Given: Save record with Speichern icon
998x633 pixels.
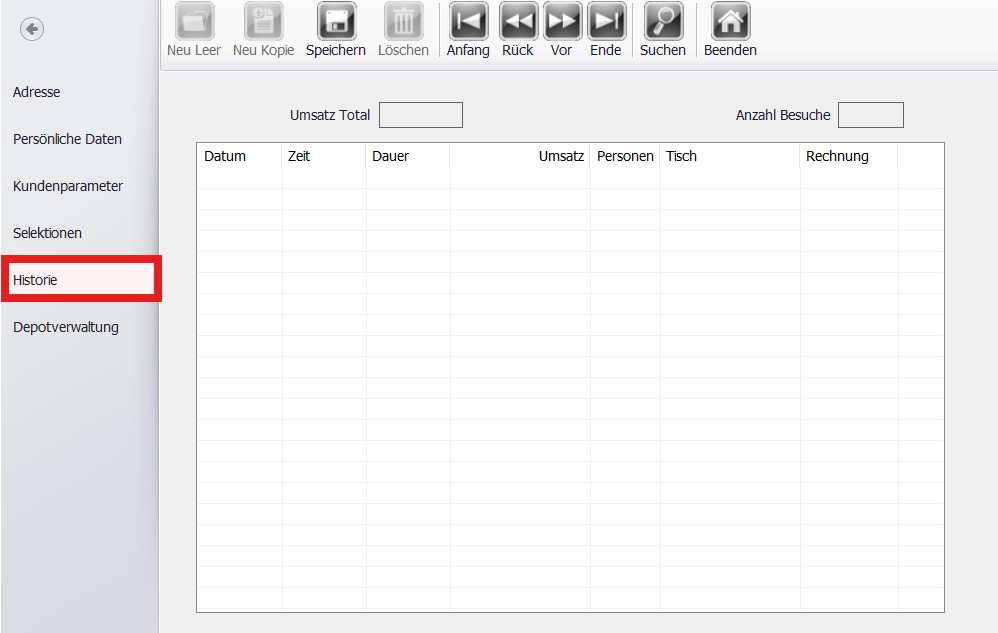Looking at the screenshot, I should pos(336,21).
